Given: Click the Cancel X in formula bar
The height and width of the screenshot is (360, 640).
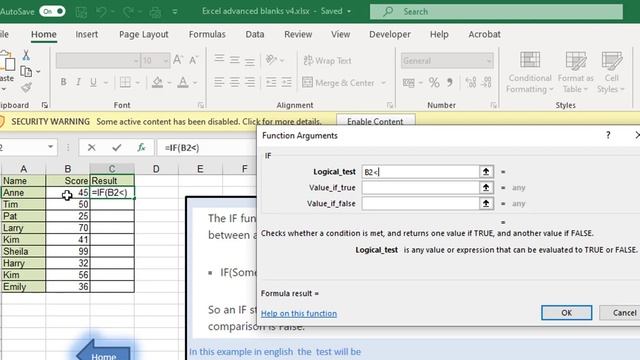Looking at the screenshot, I should (91, 147).
